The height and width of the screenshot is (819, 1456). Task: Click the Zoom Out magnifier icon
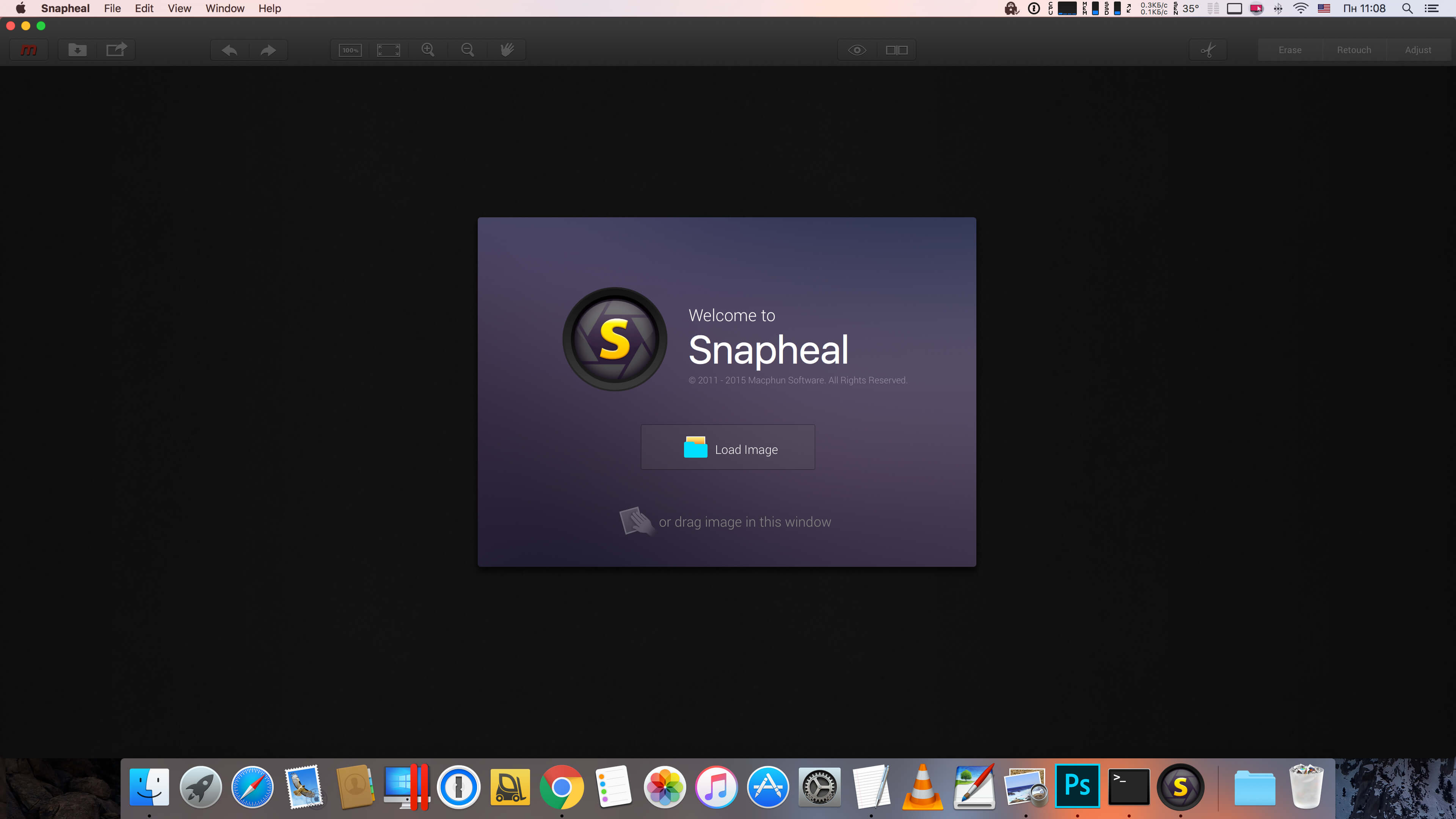click(468, 50)
